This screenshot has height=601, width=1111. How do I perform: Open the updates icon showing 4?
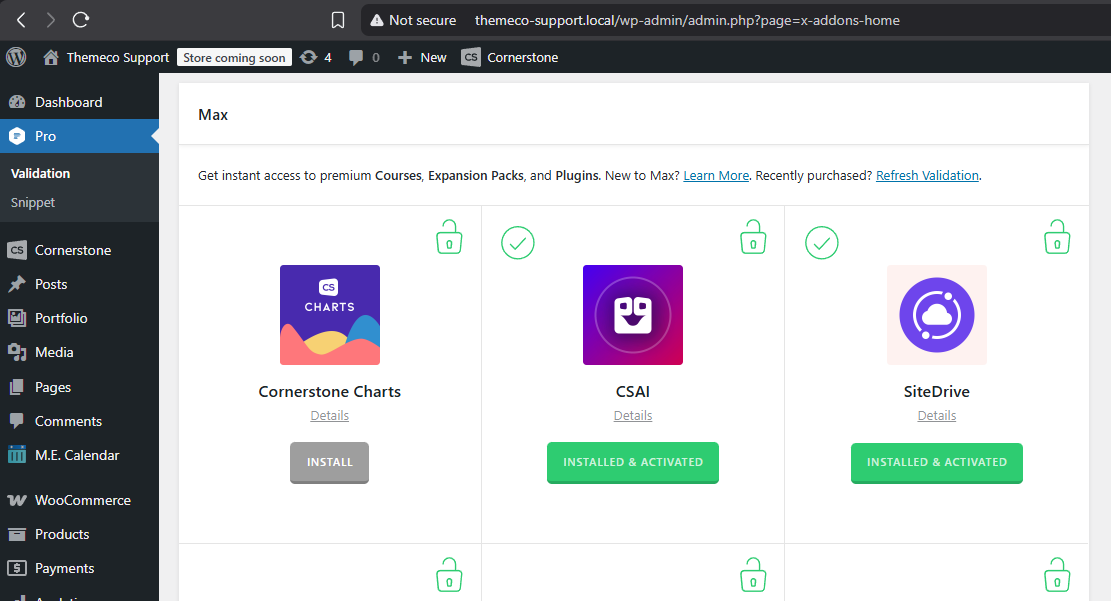tap(315, 57)
